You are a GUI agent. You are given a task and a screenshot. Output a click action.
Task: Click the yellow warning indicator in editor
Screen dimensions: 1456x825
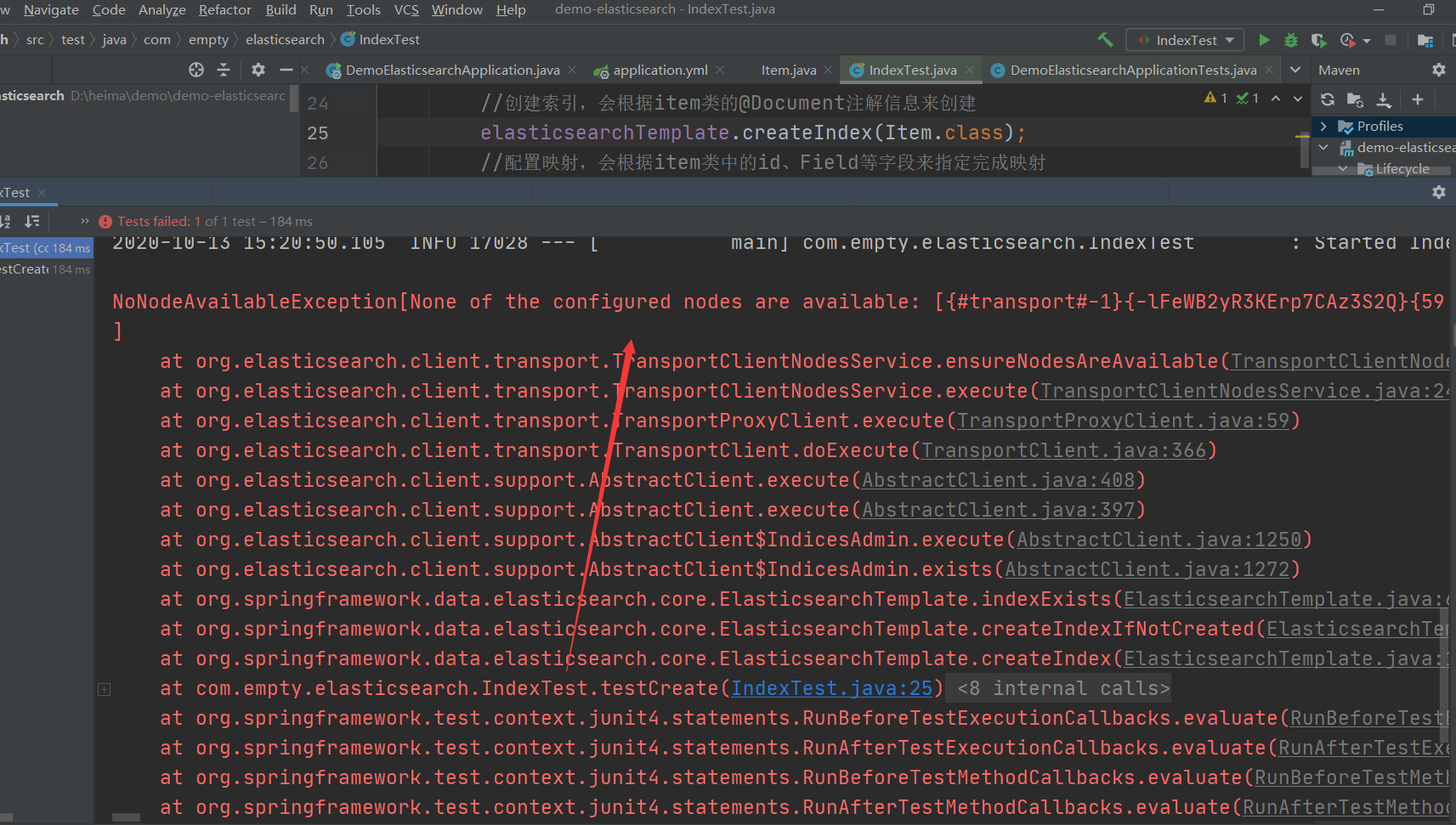[x=1215, y=98]
